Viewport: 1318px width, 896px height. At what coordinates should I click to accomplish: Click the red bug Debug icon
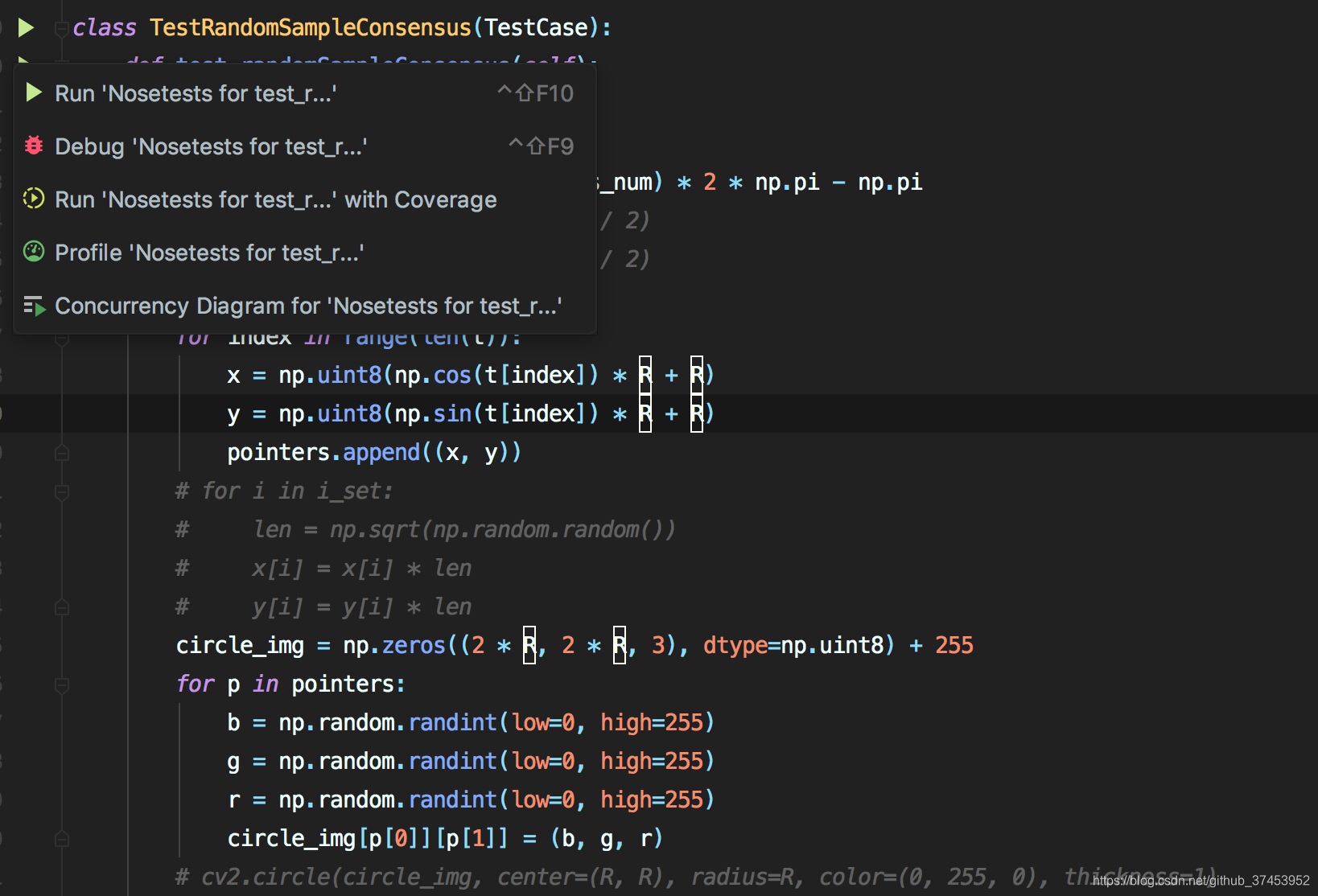click(x=34, y=146)
